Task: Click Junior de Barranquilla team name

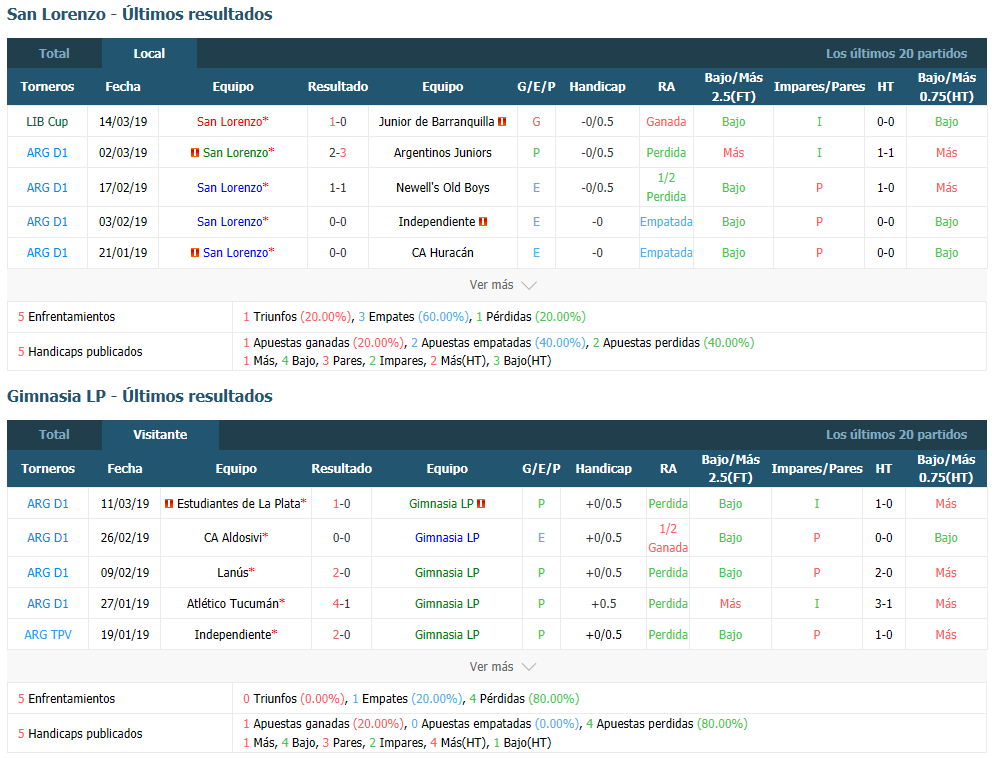Action: [436, 122]
